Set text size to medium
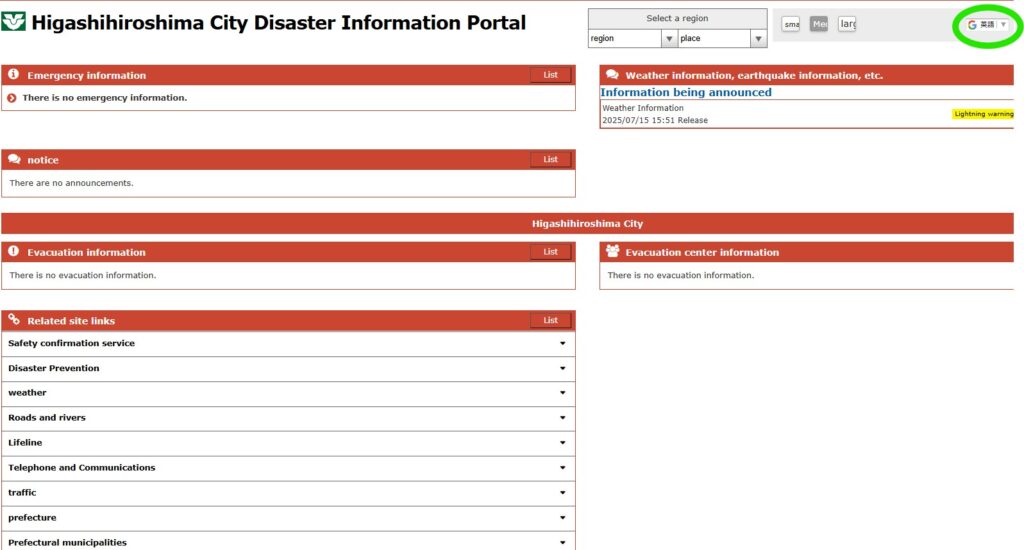1024x550 pixels. [818, 24]
